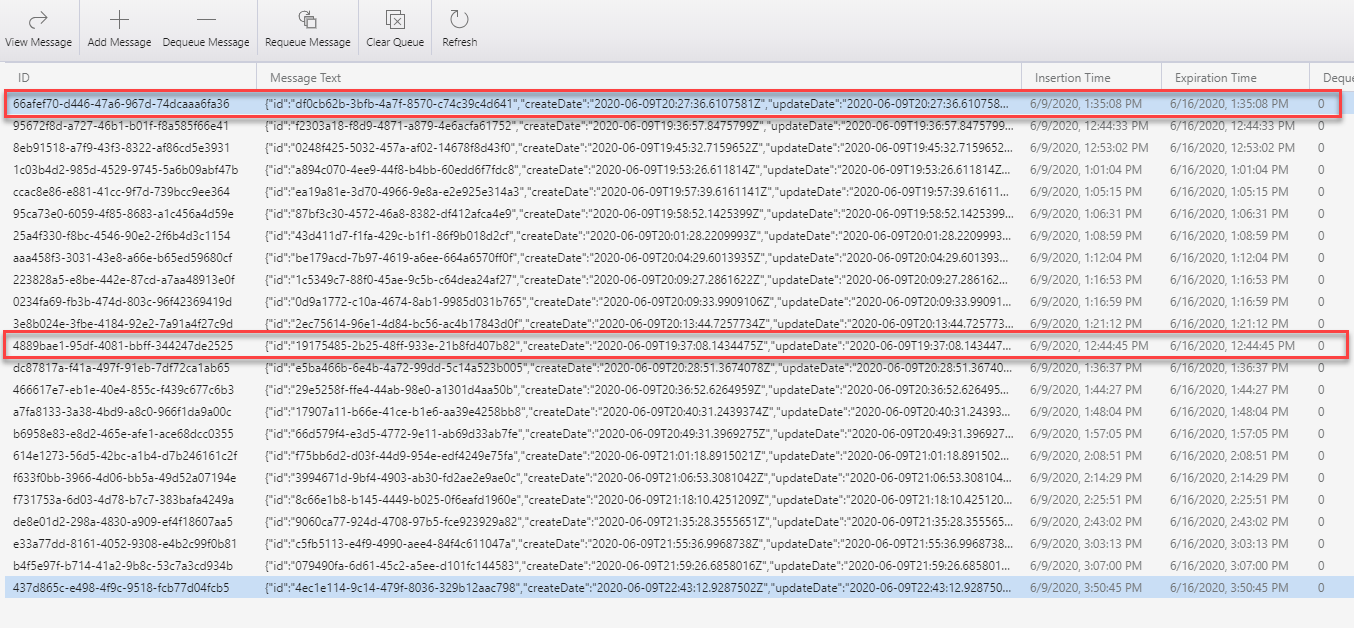1354x628 pixels.
Task: Select message ID 3e8b024e-3fbe-4184-92e2-7a91a4f27c9d
Action: pyautogui.click(x=123, y=324)
